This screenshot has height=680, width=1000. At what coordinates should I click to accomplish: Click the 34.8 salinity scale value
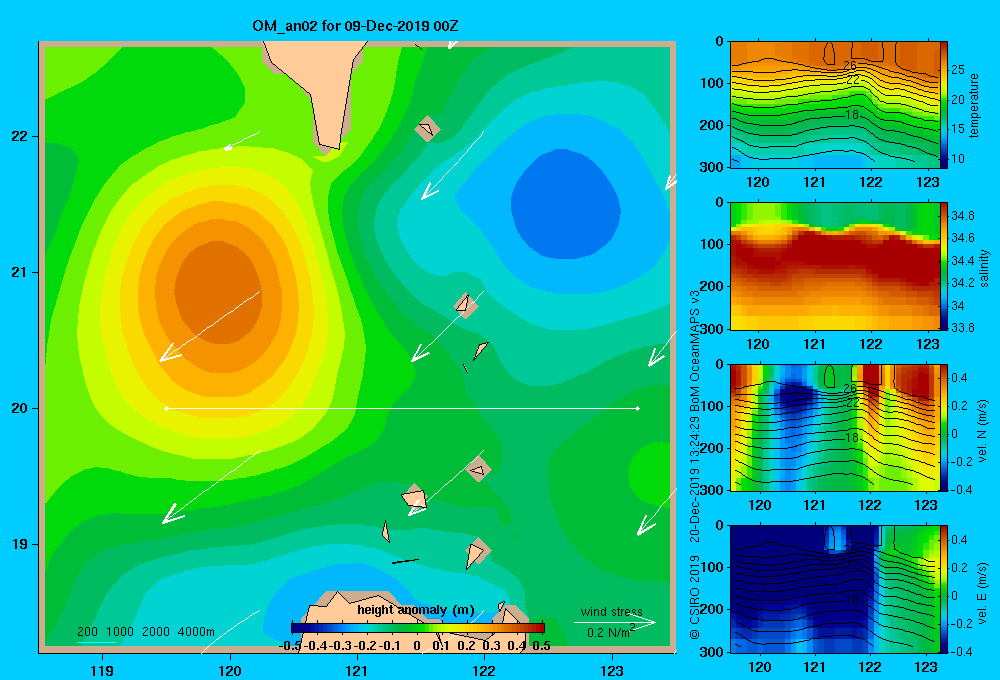[x=962, y=216]
